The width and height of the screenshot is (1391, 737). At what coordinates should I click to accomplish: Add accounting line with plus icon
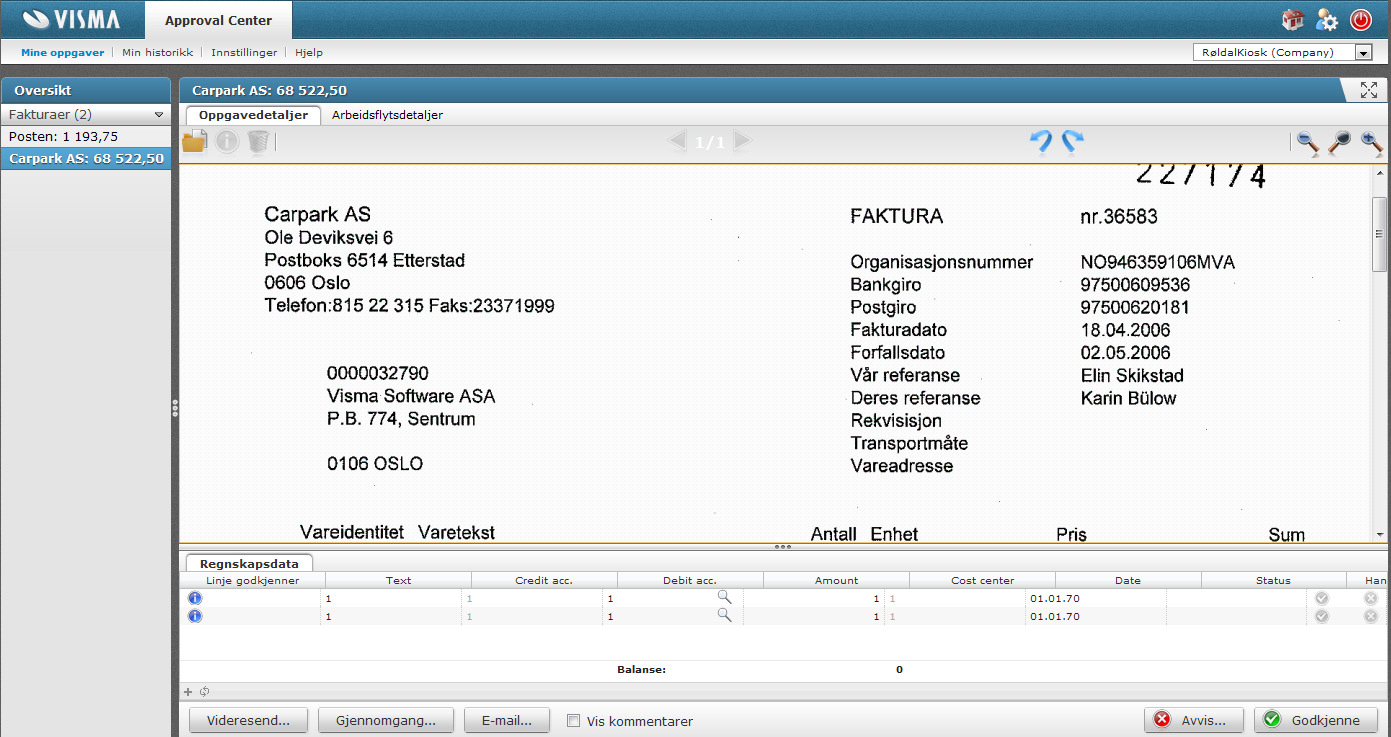coord(187,691)
